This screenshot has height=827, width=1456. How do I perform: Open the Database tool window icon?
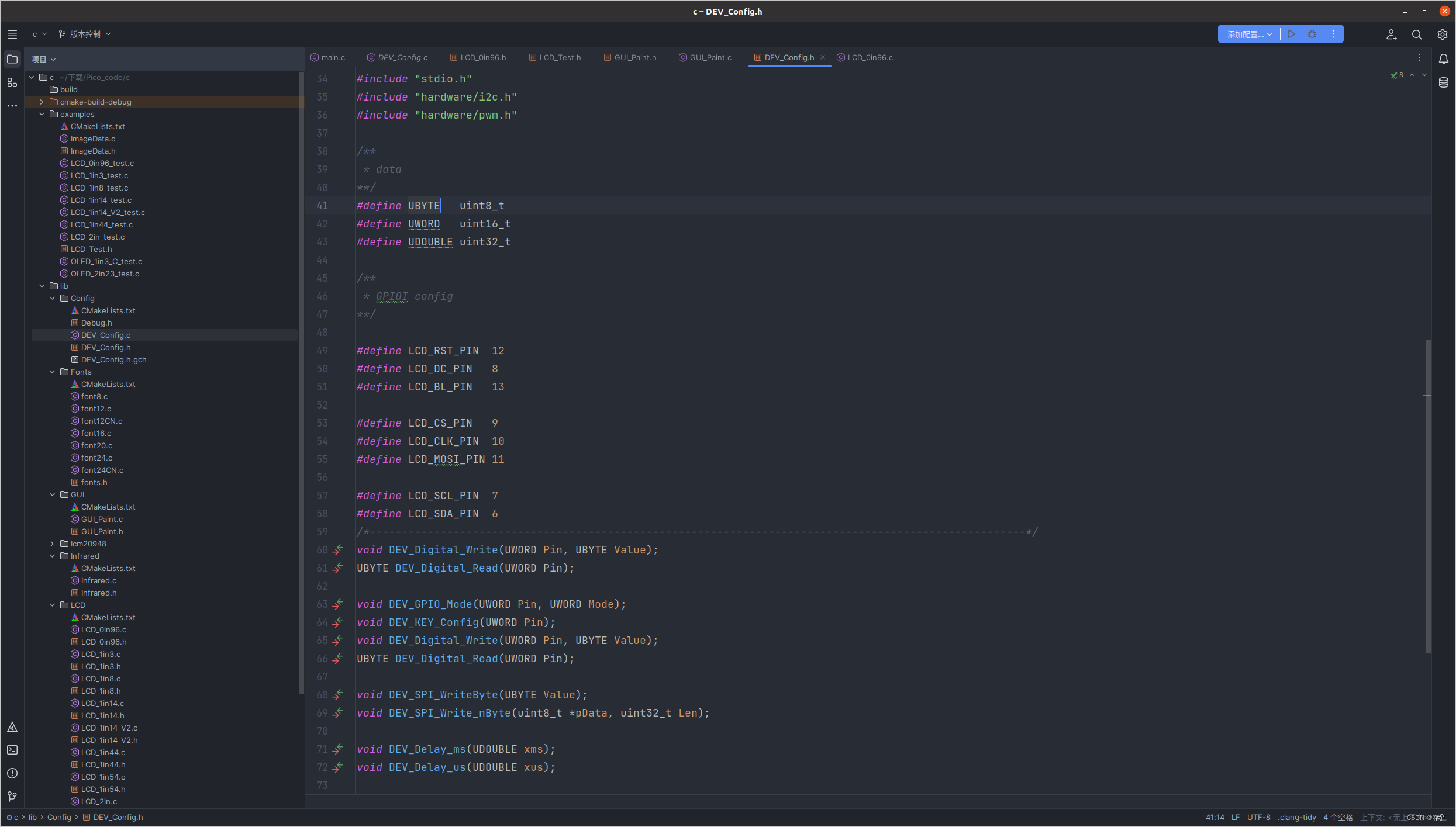click(x=1444, y=82)
